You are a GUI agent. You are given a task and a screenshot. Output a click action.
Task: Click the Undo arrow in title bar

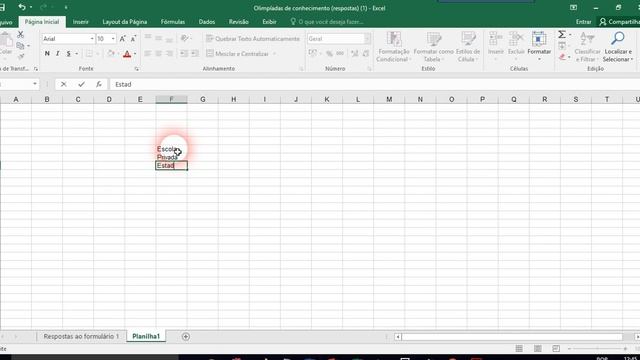point(22,7)
